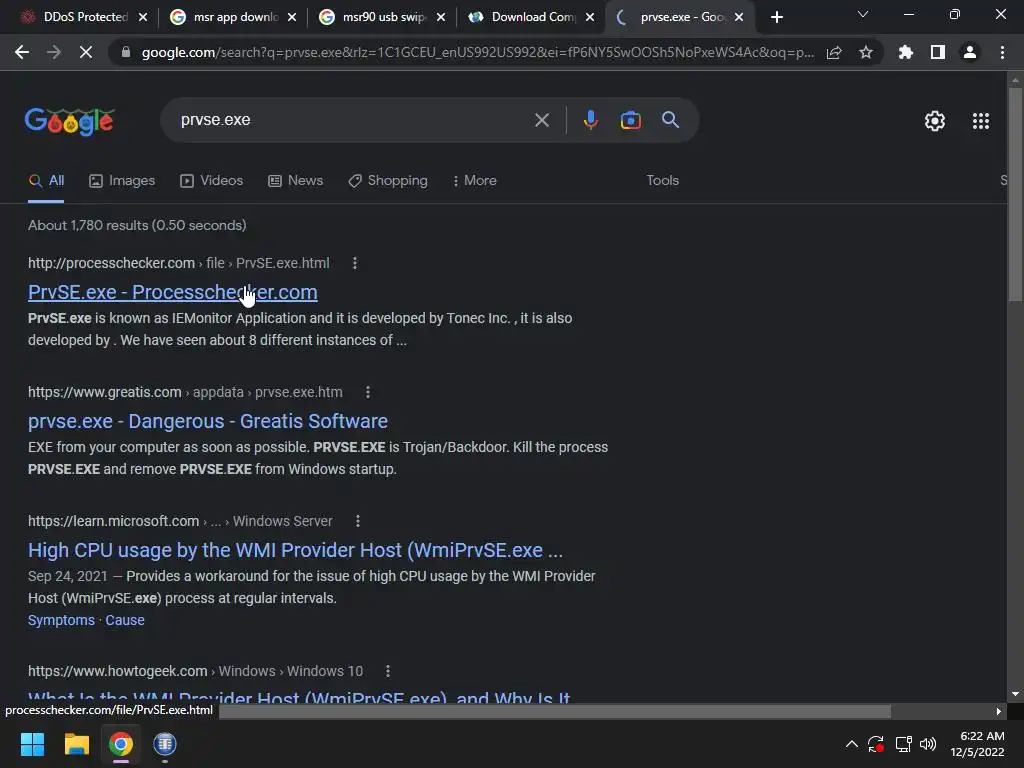
Task: Start voice search with microphone icon
Action: pyautogui.click(x=590, y=120)
